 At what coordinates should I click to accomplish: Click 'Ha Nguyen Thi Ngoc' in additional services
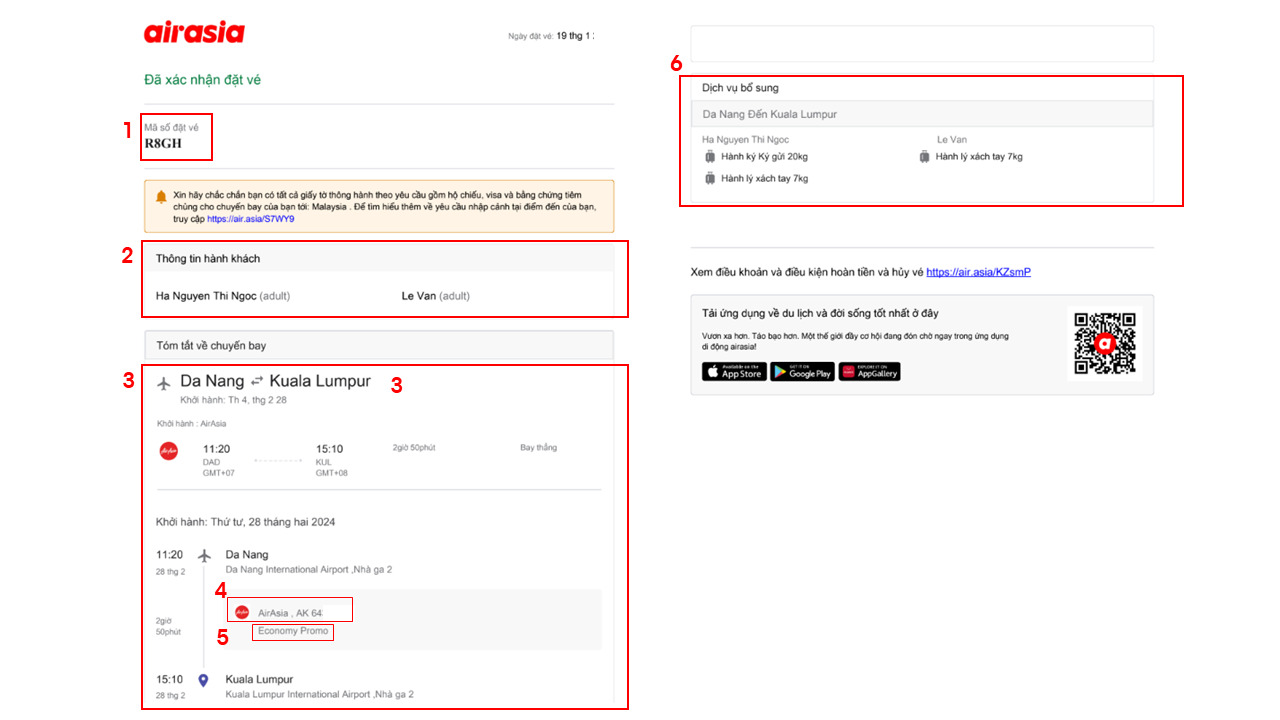tap(746, 140)
